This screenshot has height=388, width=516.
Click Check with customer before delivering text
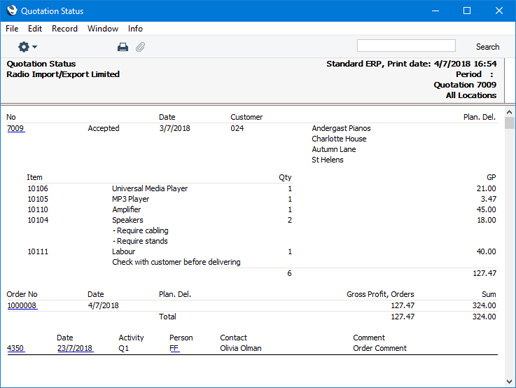(176, 262)
